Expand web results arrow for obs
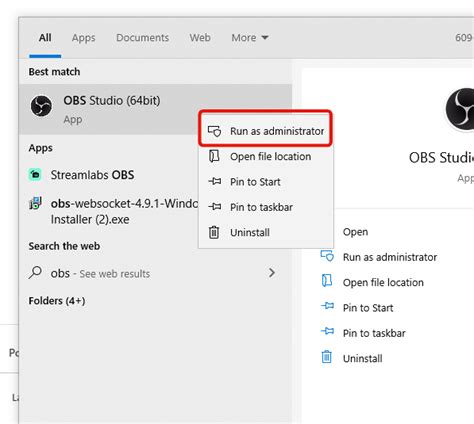Image resolution: width=474 pixels, height=424 pixels. coord(272,273)
